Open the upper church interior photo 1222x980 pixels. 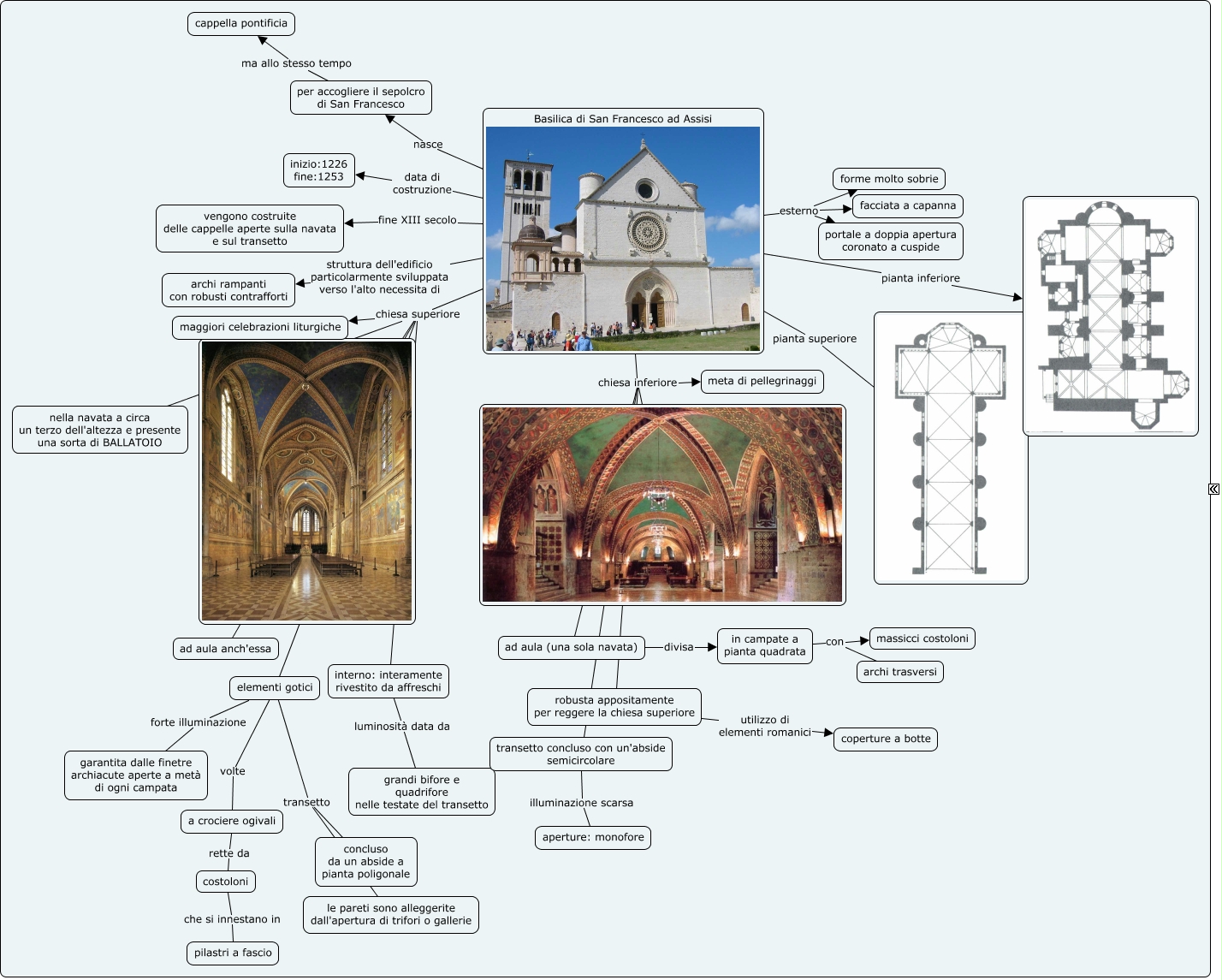[307, 481]
